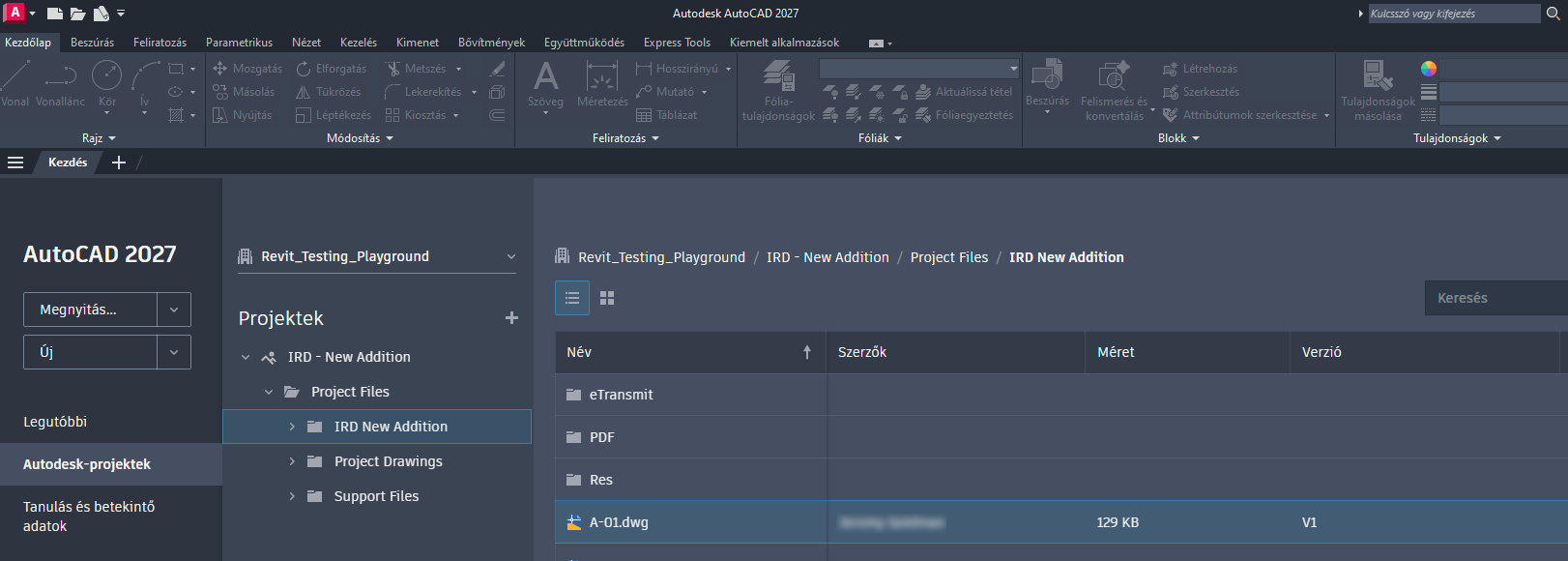The height and width of the screenshot is (561, 1568).
Task: Switch to list view
Action: pyautogui.click(x=572, y=298)
